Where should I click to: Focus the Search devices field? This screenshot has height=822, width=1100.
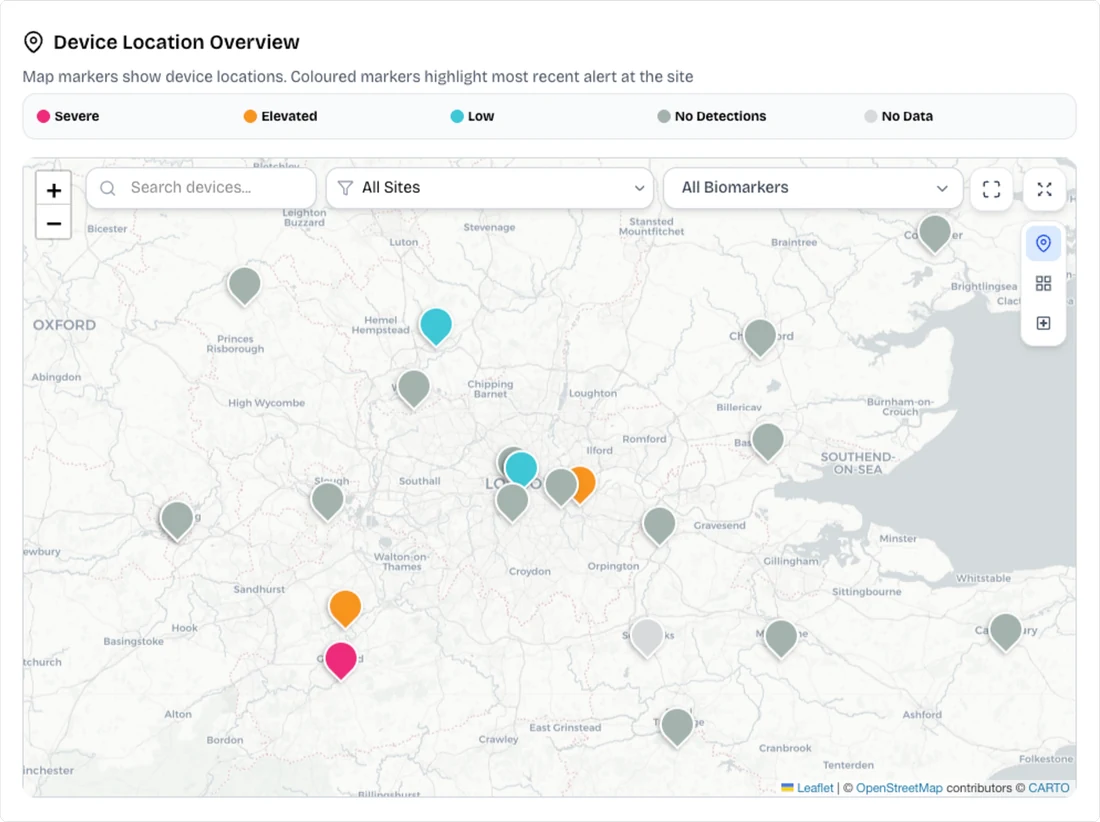point(201,188)
